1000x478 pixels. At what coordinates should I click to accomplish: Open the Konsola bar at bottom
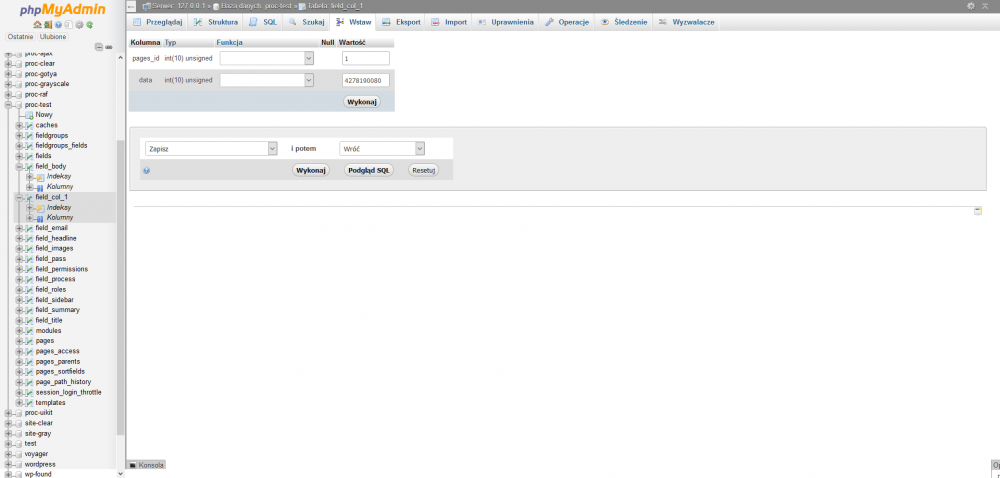(147, 465)
